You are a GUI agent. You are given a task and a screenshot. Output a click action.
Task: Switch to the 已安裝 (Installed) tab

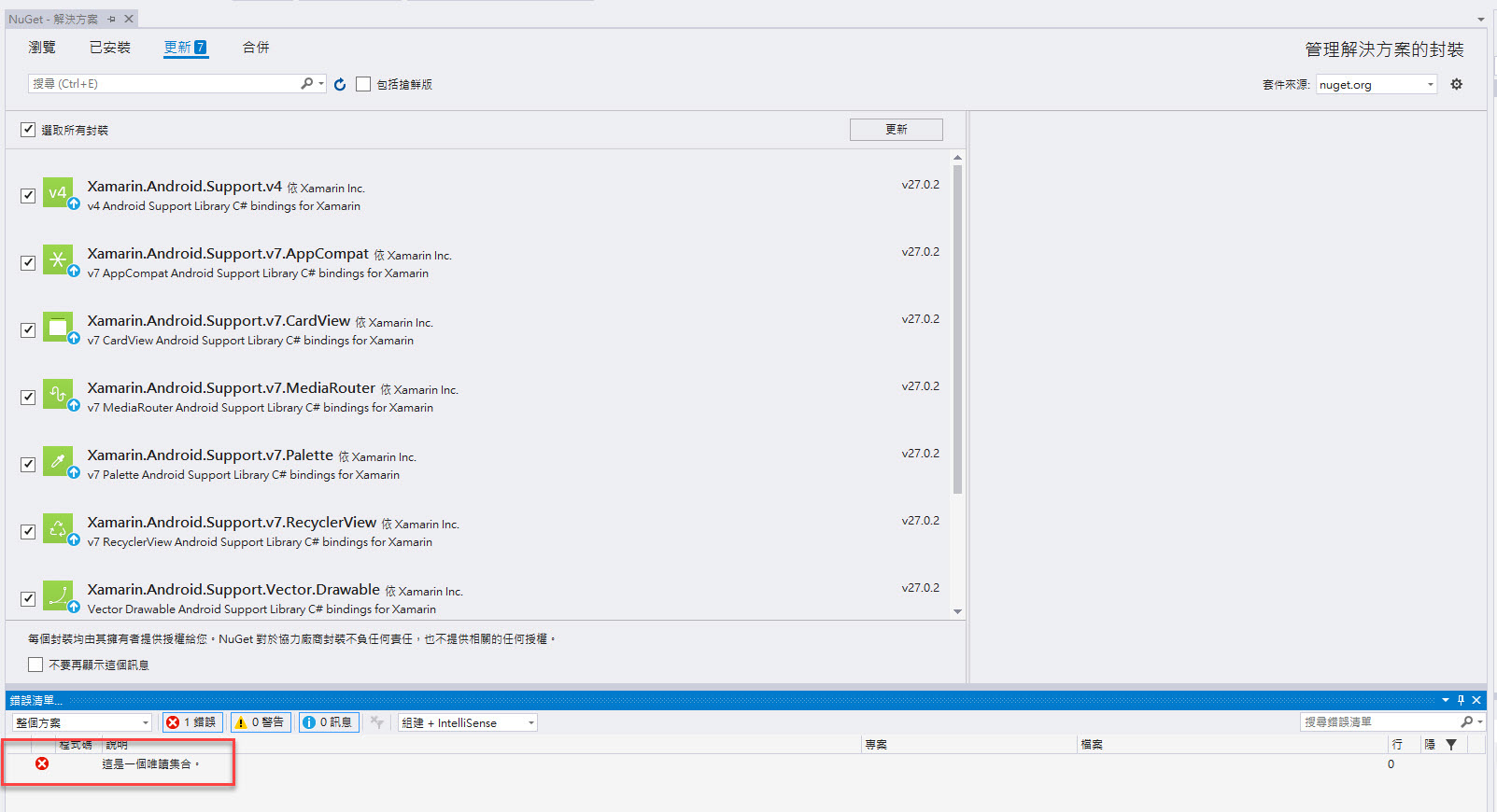(110, 48)
